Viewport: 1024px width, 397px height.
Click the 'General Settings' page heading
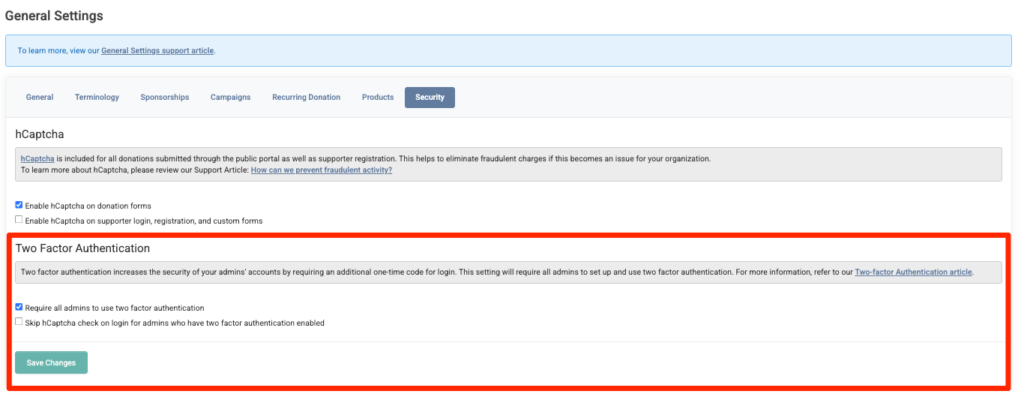coord(54,16)
